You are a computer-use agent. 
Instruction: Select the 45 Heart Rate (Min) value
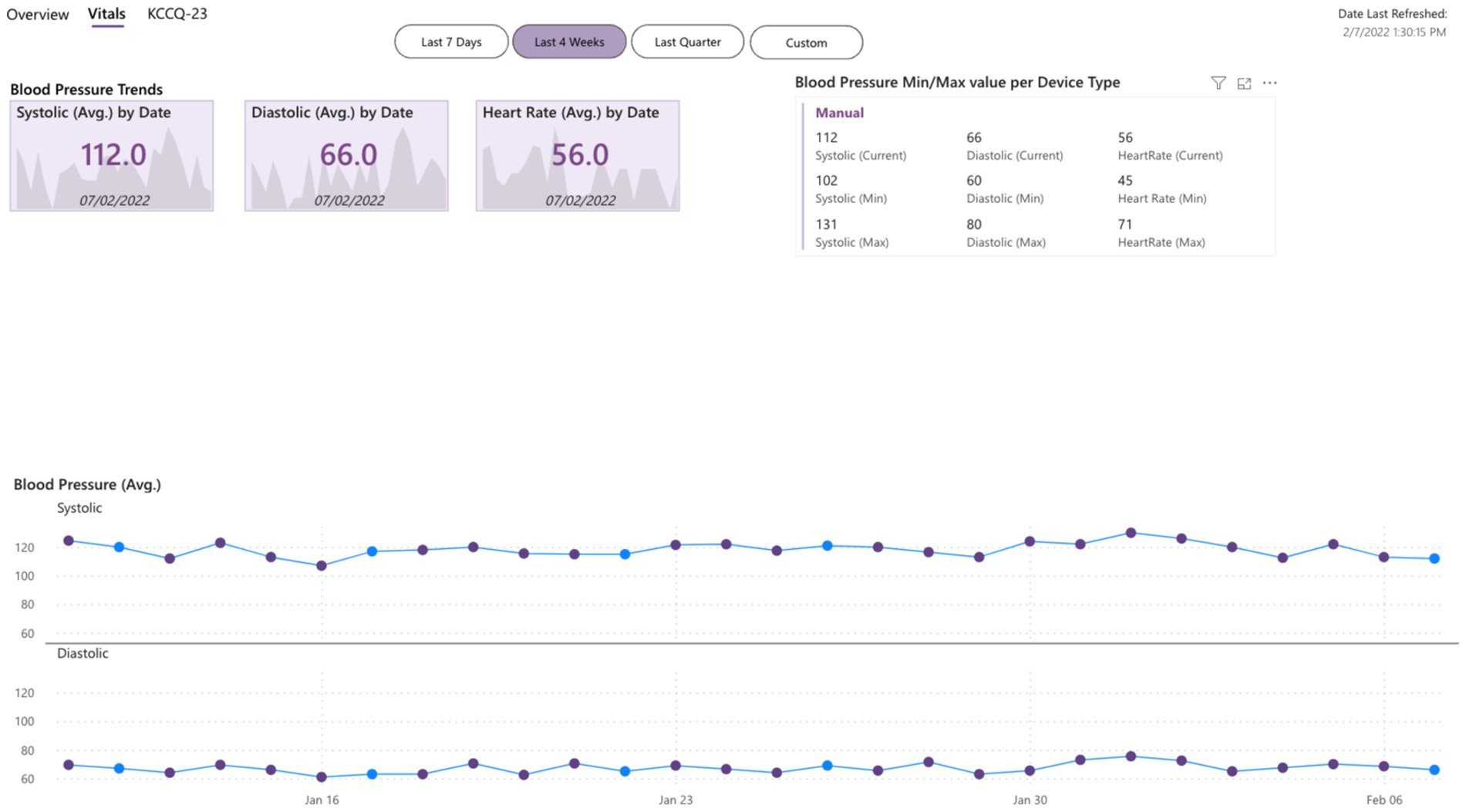[x=1125, y=180]
